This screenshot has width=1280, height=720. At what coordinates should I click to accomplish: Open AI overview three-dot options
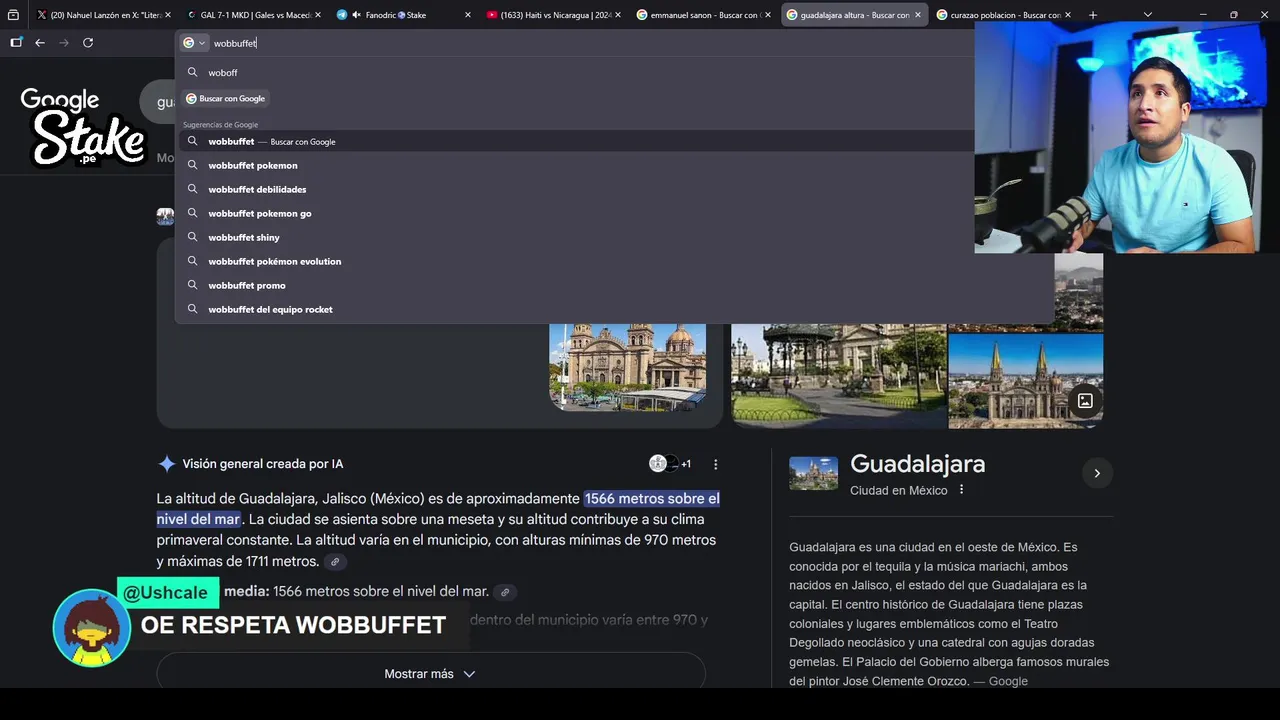[x=715, y=464]
